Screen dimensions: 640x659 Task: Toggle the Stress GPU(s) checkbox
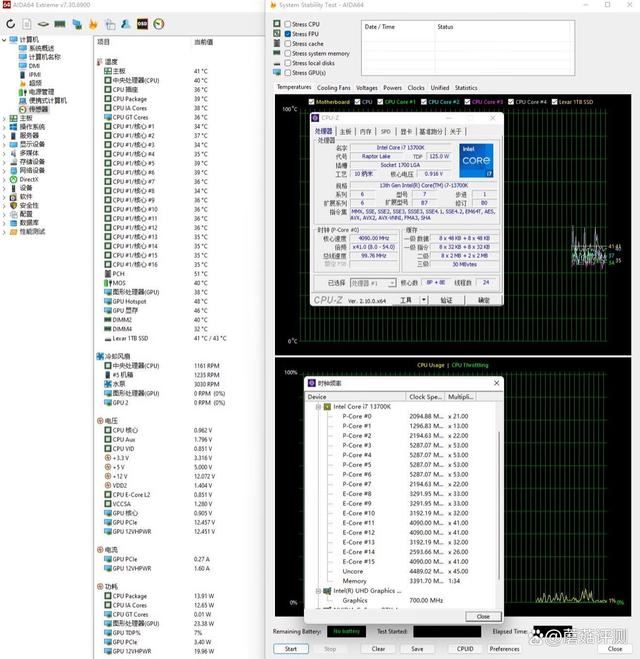click(288, 73)
